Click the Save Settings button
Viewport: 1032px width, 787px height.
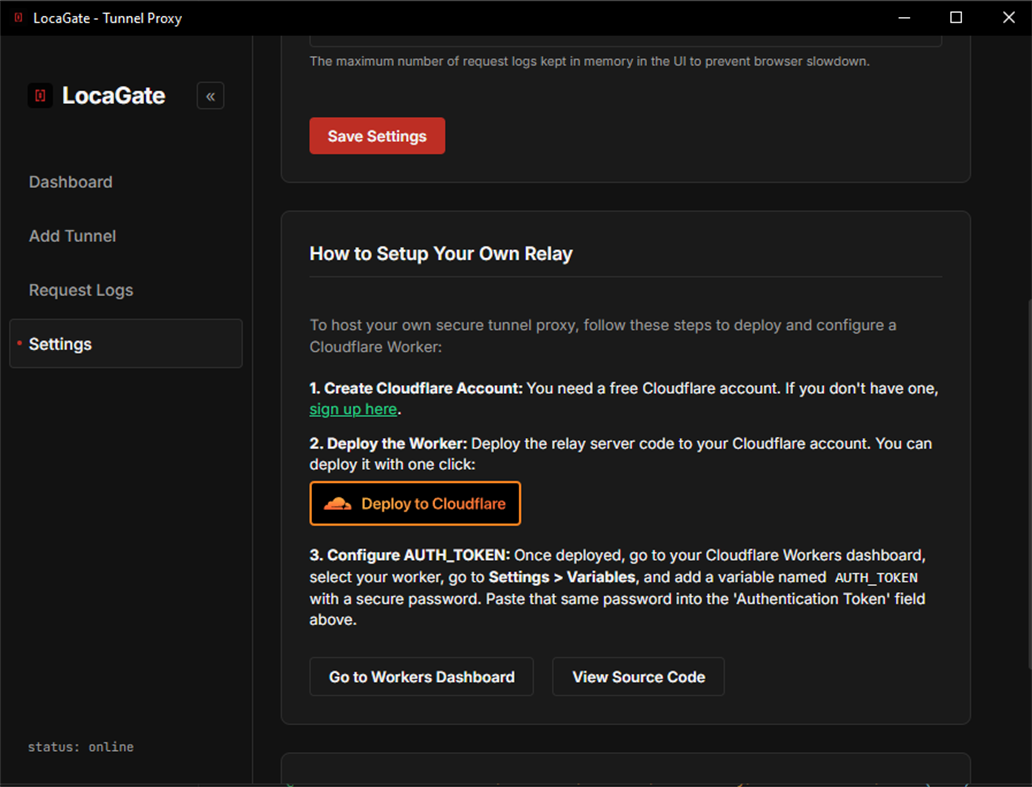click(x=377, y=136)
